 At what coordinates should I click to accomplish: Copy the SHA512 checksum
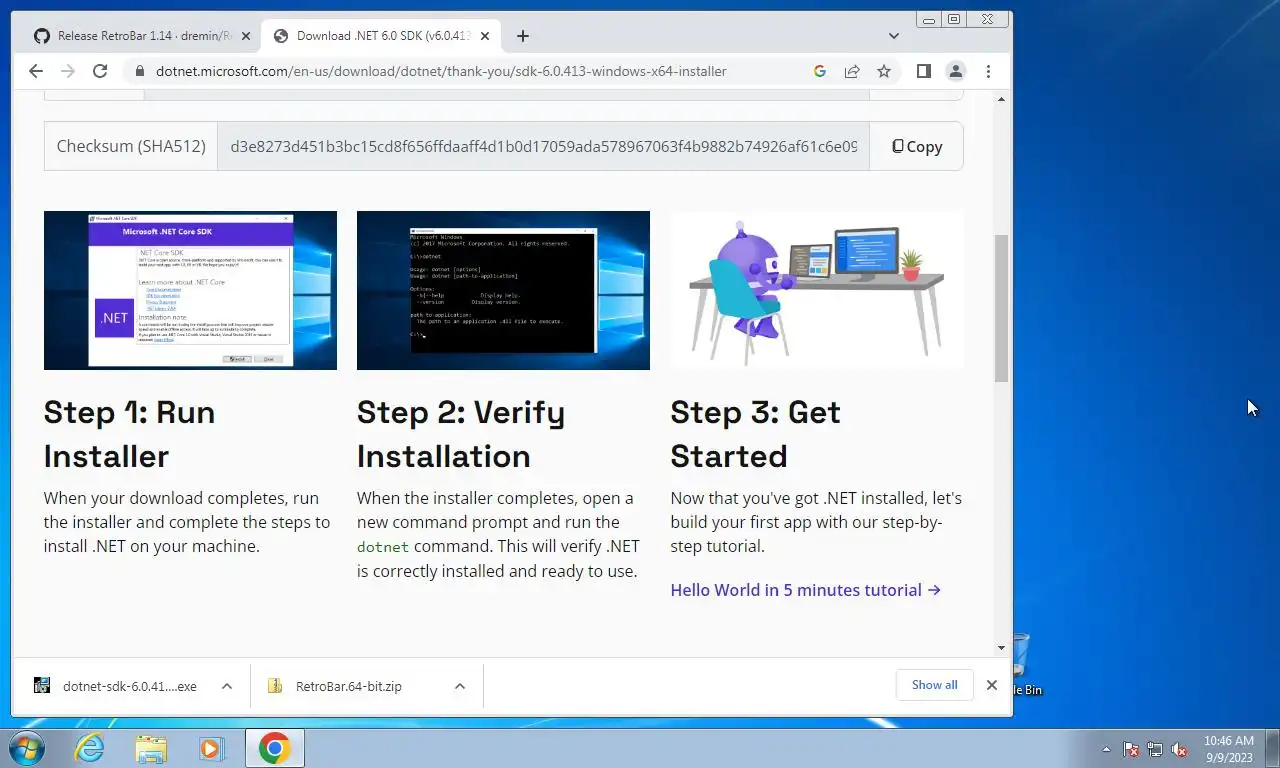click(x=917, y=146)
